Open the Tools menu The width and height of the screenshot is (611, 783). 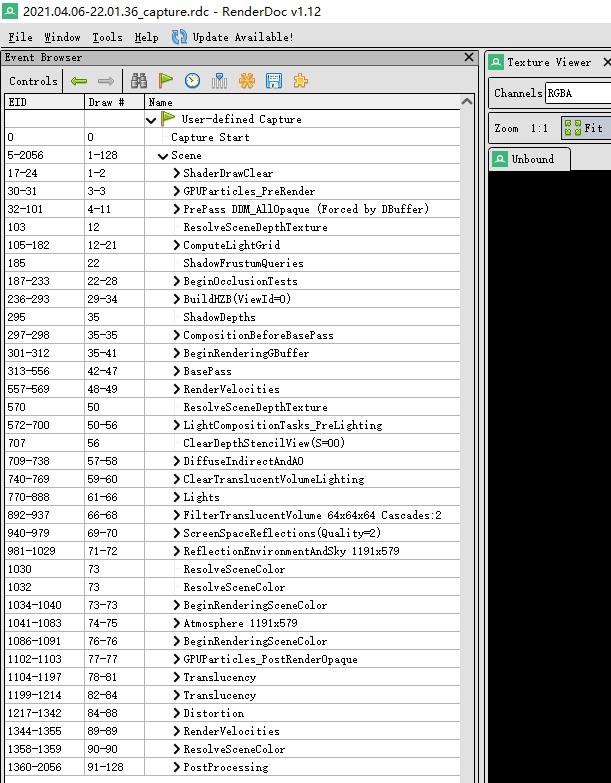pyautogui.click(x=107, y=37)
